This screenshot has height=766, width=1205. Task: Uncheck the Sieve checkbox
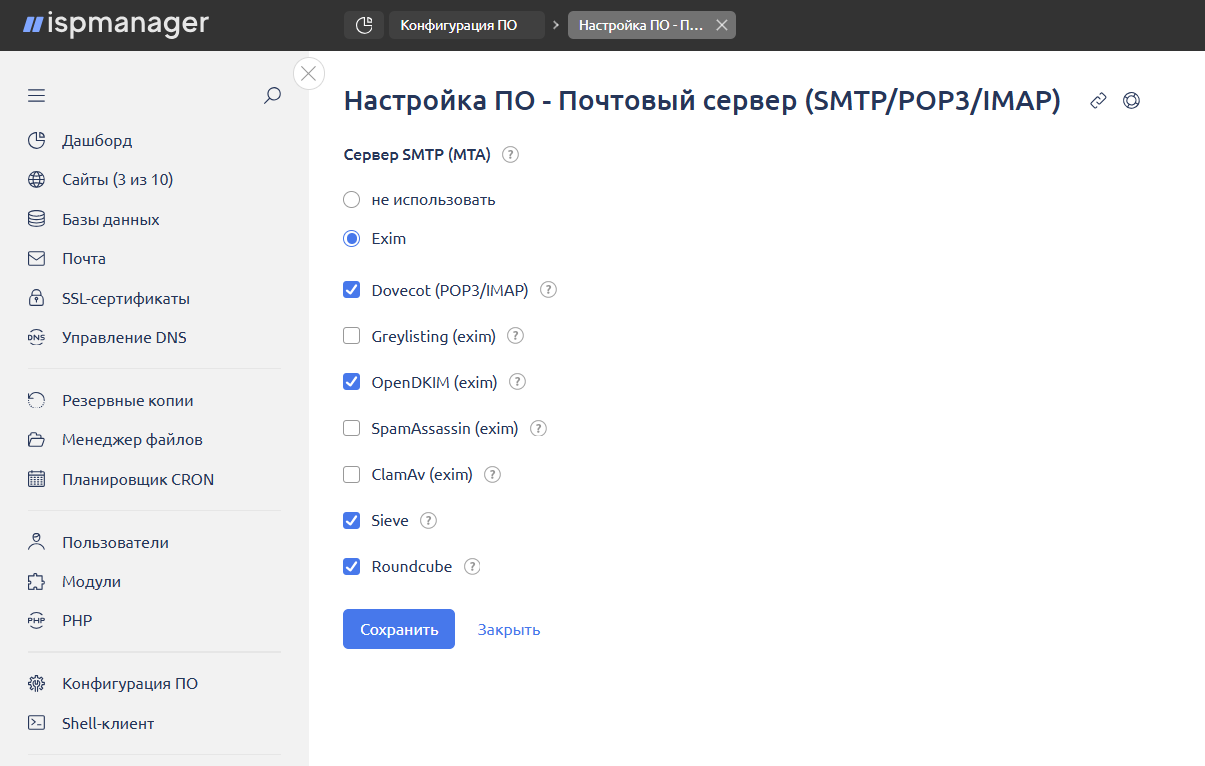[x=352, y=521]
